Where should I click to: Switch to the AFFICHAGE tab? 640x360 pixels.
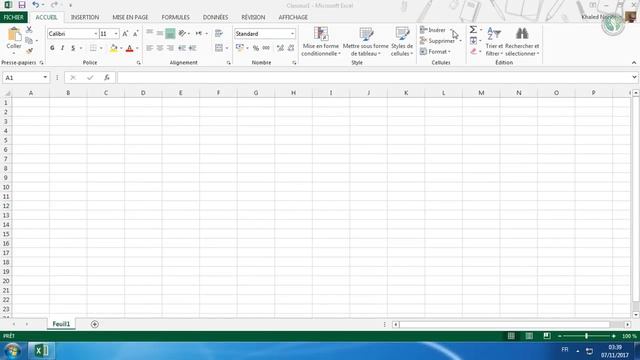[x=293, y=17]
